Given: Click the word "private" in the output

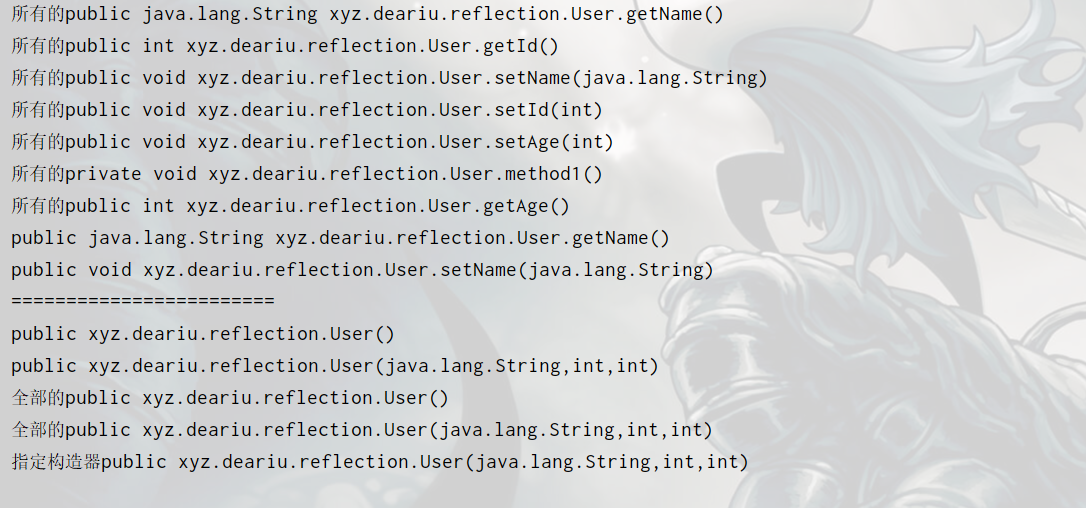Looking at the screenshot, I should 103,174.
